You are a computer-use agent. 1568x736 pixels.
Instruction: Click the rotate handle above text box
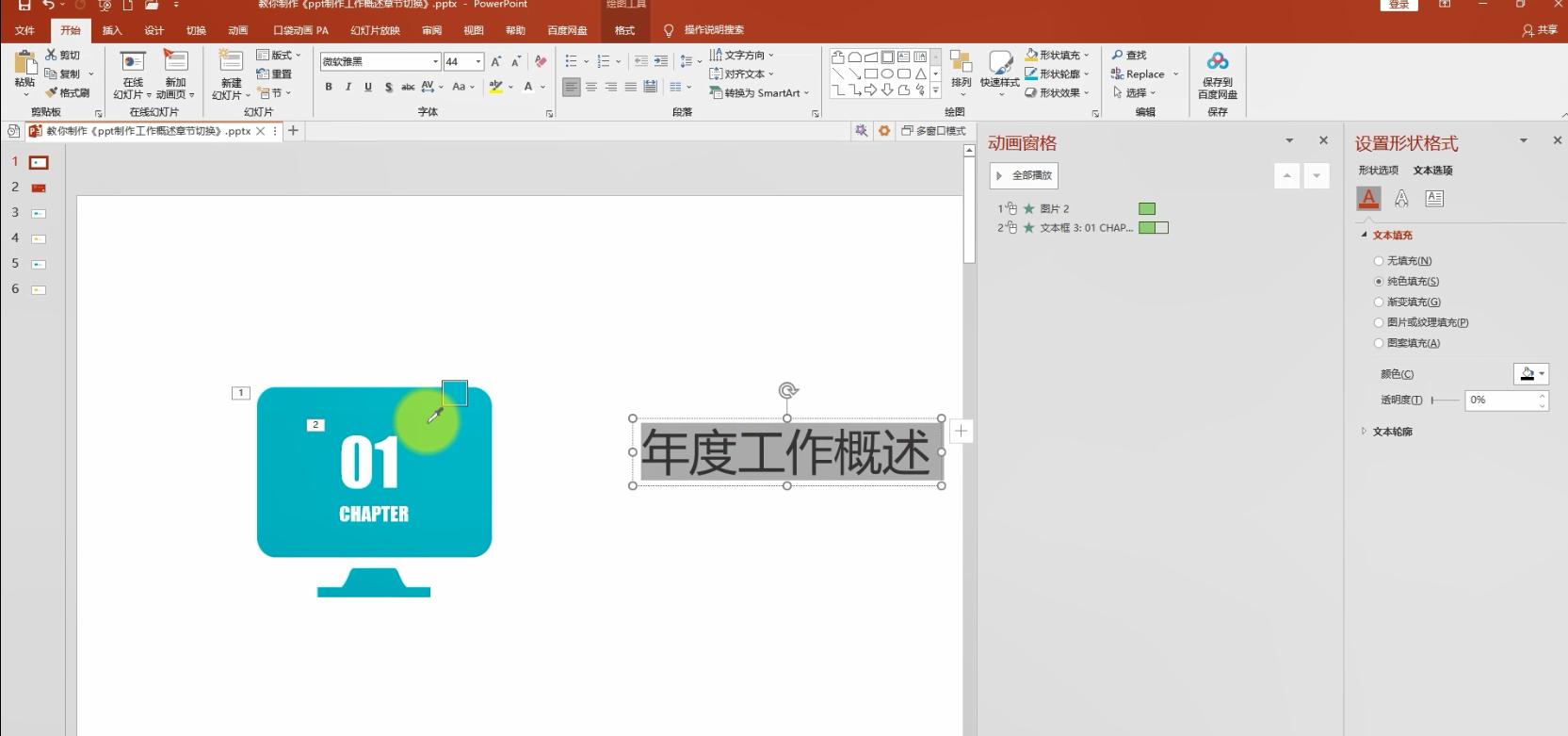tap(788, 390)
